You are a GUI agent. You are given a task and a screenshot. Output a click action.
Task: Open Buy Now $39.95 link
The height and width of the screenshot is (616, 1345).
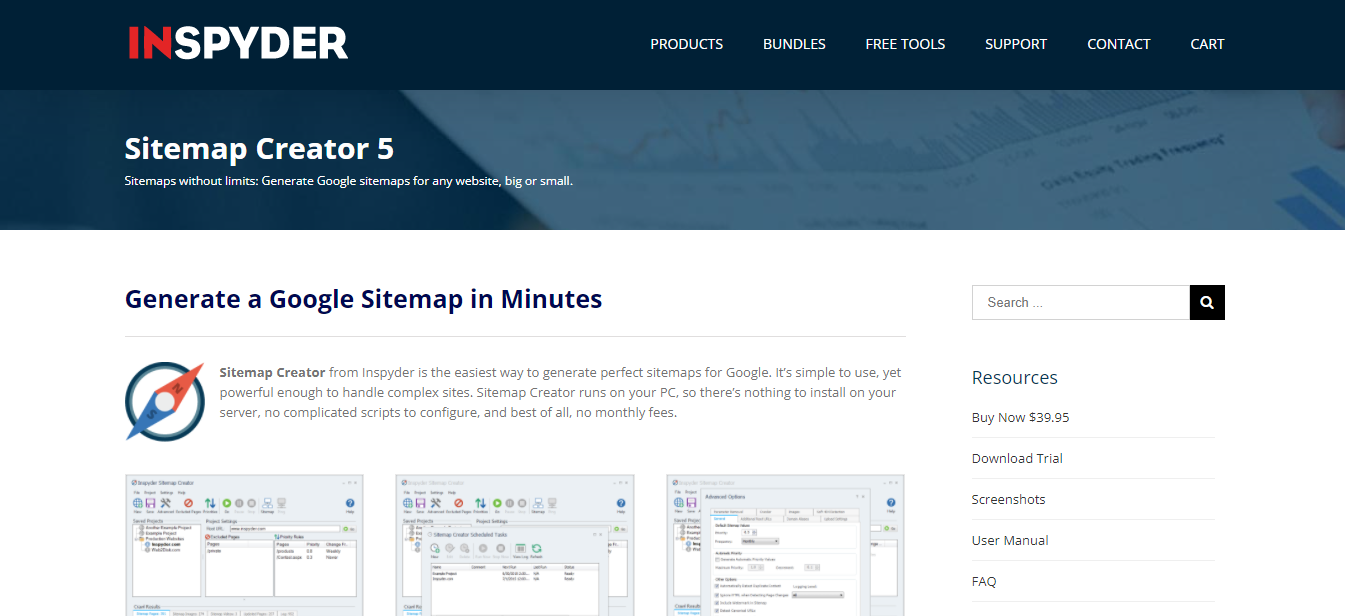click(1020, 417)
